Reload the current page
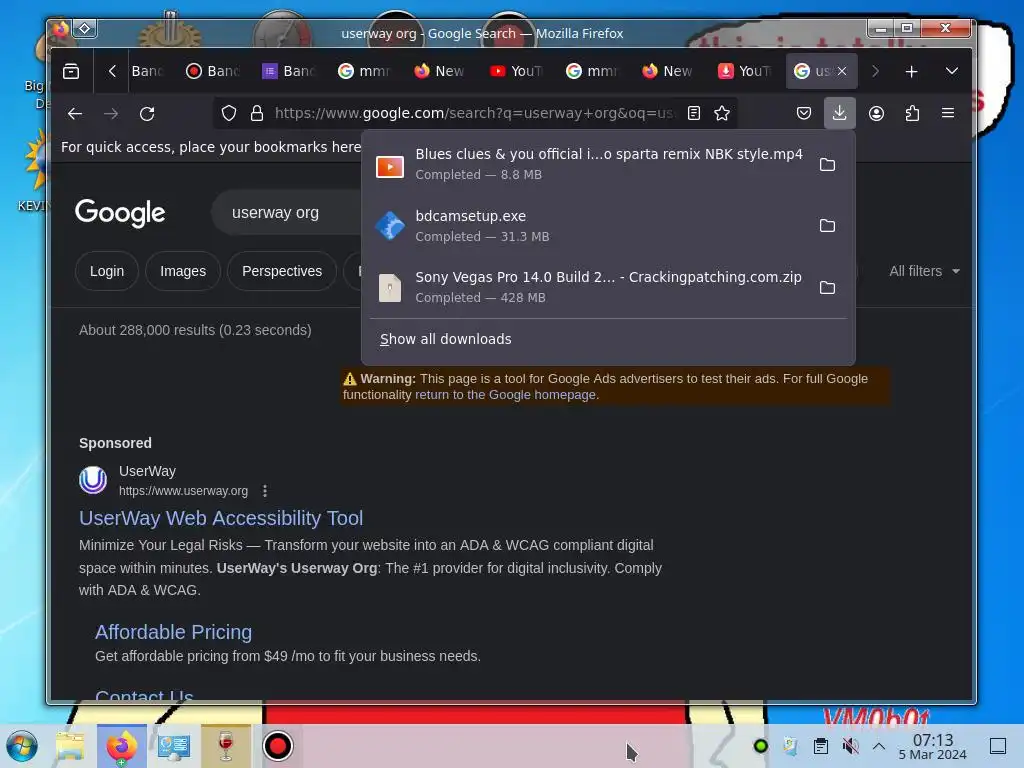The width and height of the screenshot is (1024, 768). (147, 114)
